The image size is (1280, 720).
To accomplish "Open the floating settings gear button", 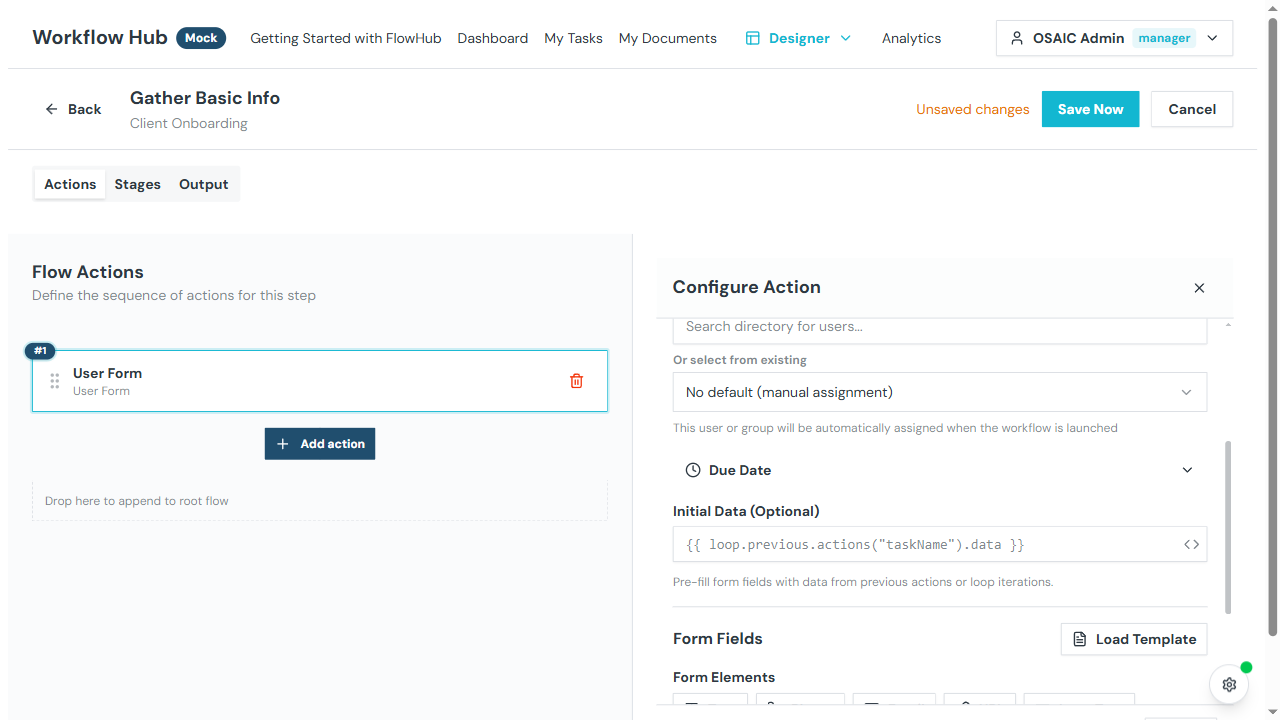I will pos(1228,684).
